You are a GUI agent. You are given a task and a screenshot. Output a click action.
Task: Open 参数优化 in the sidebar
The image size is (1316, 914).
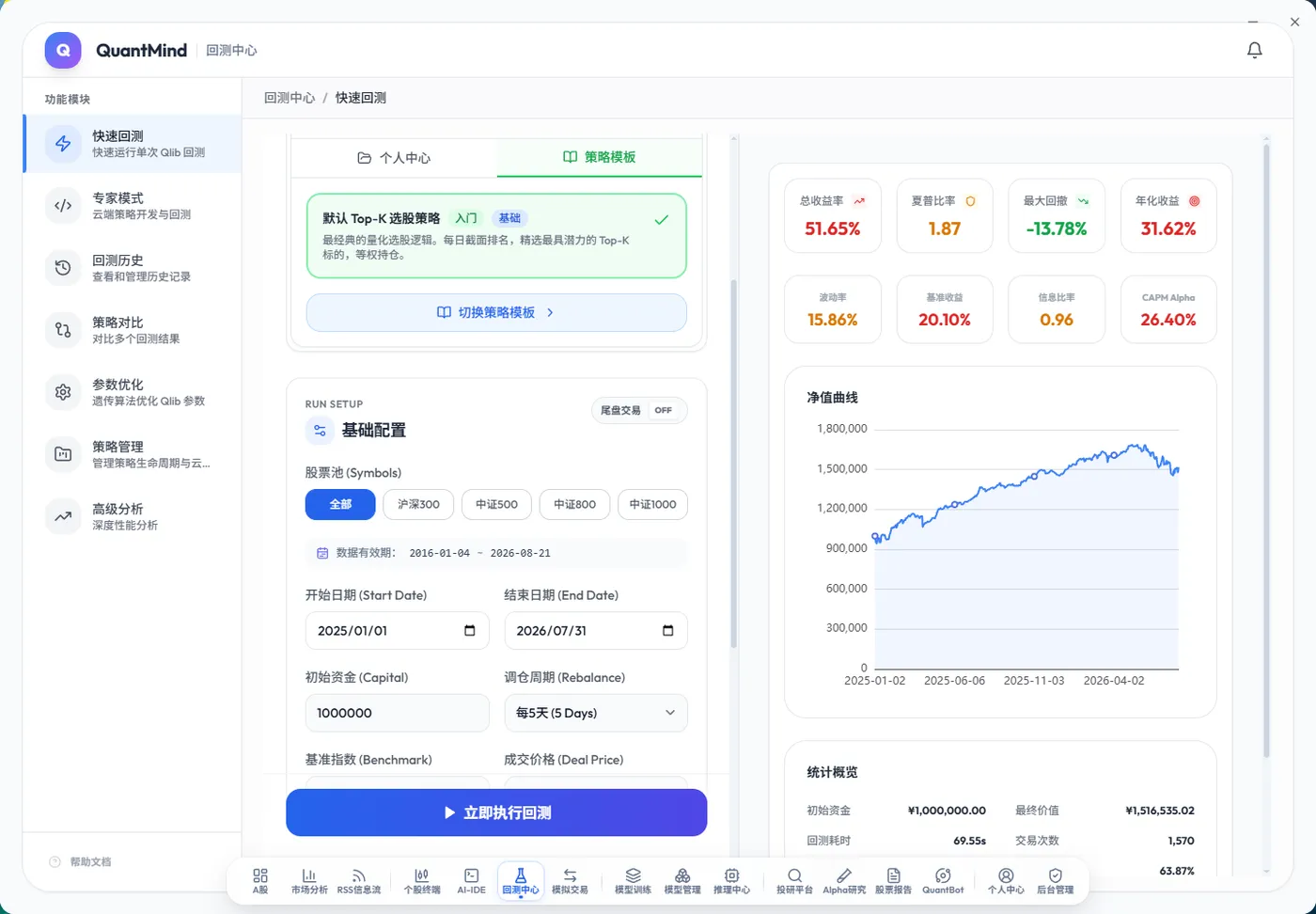[132, 392]
